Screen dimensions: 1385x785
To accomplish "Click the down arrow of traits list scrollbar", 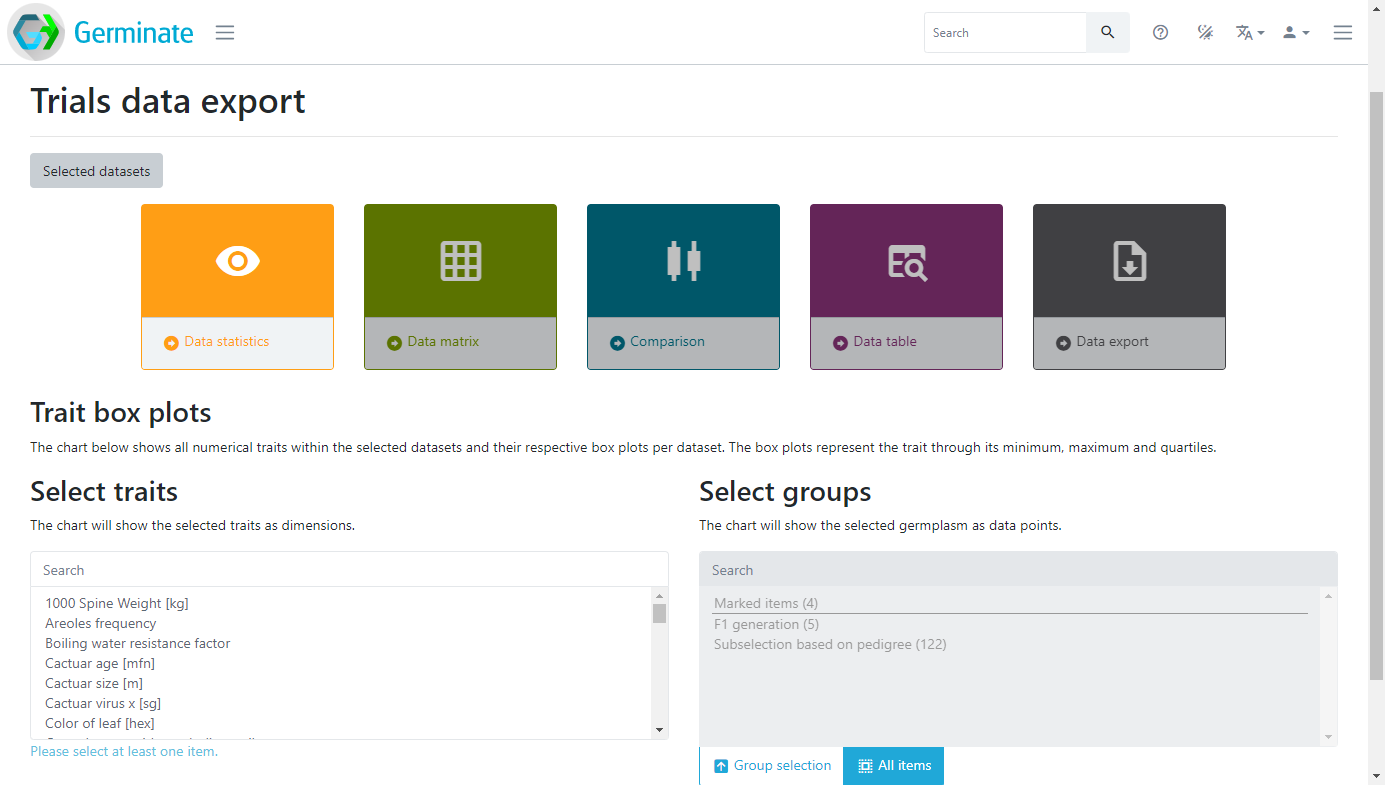I will 659,730.
